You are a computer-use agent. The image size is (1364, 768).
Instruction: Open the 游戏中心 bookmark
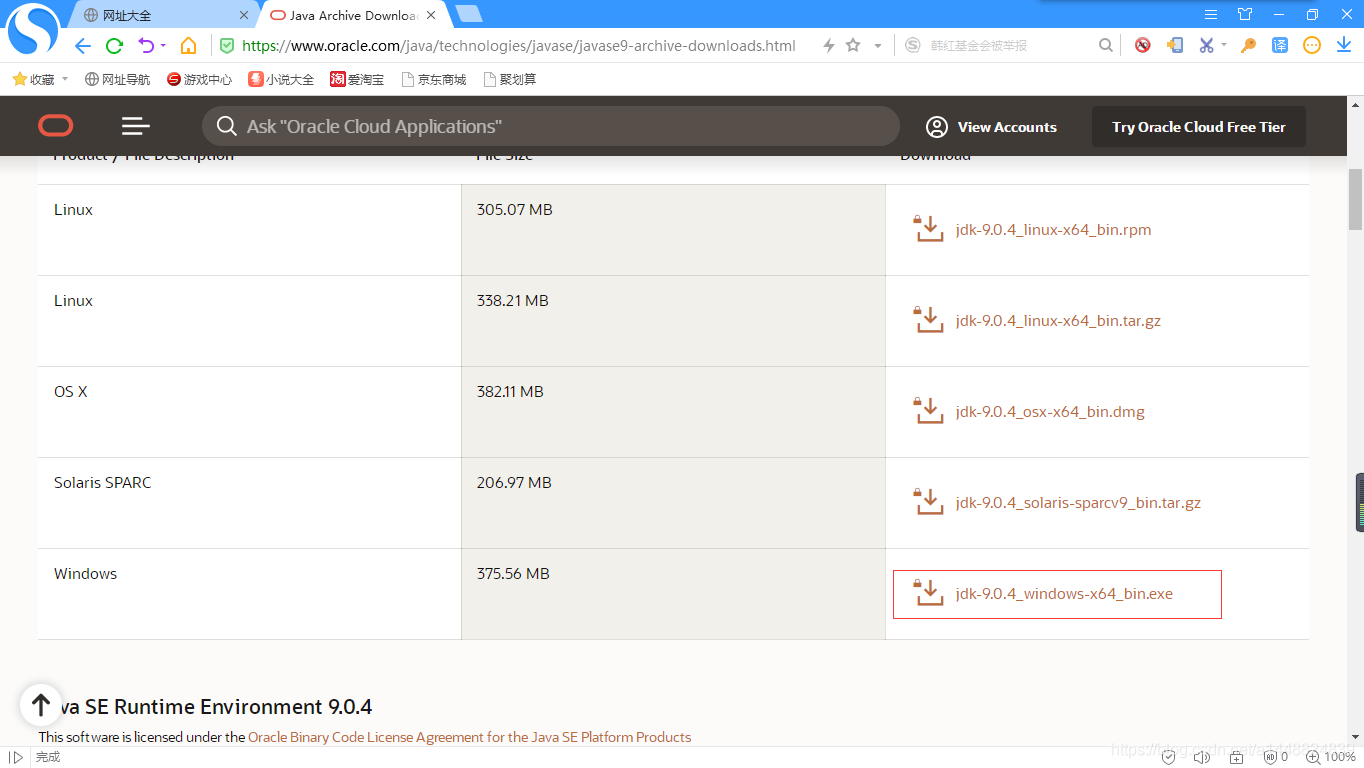click(199, 79)
